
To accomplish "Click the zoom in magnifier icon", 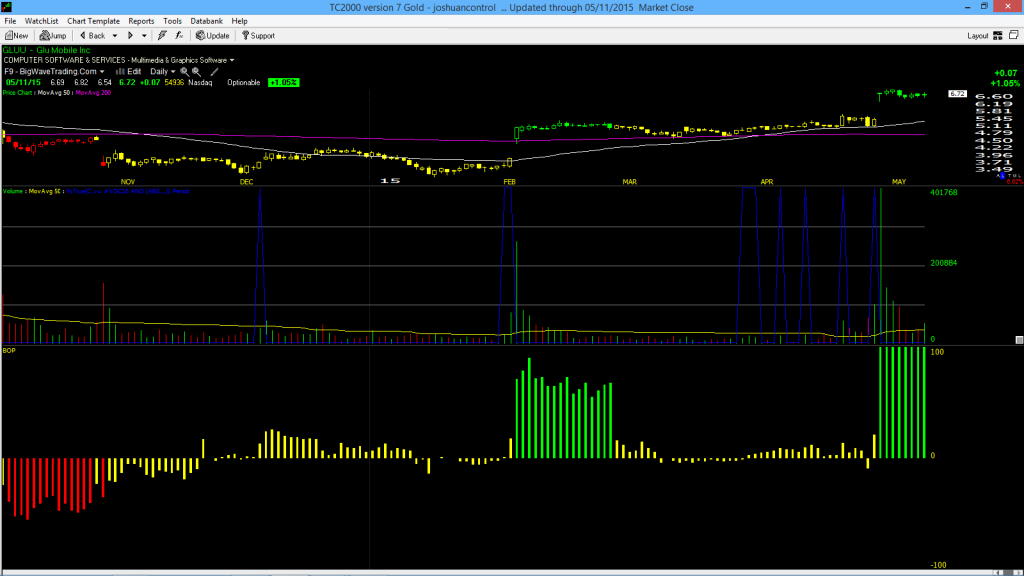I will click(x=185, y=71).
